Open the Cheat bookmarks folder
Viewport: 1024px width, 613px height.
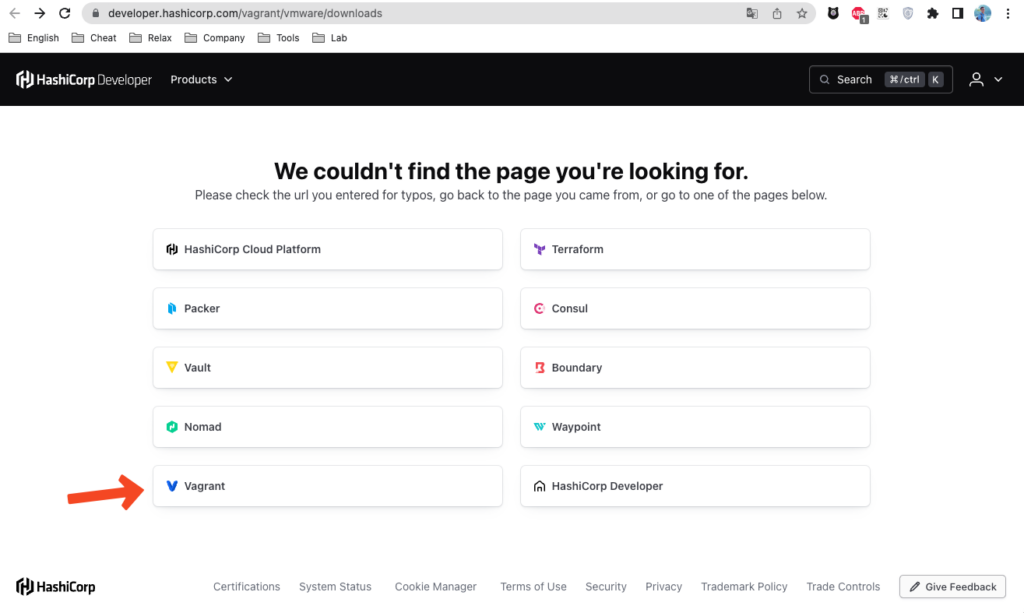(94, 38)
